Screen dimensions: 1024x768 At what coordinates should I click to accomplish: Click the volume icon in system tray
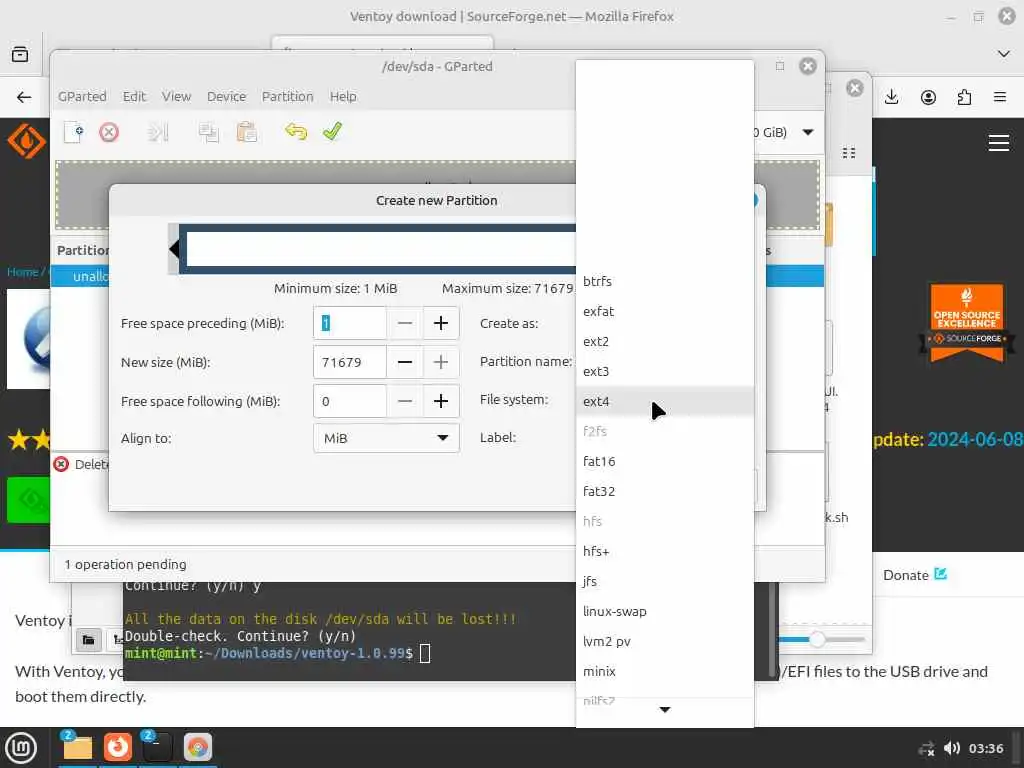[952, 748]
